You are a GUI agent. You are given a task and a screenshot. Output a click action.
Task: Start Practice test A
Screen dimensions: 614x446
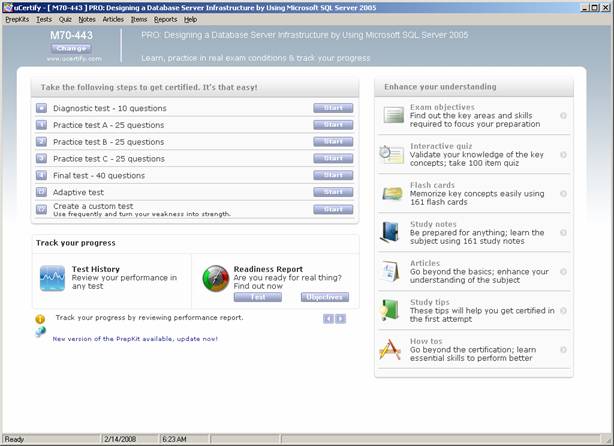click(x=333, y=125)
